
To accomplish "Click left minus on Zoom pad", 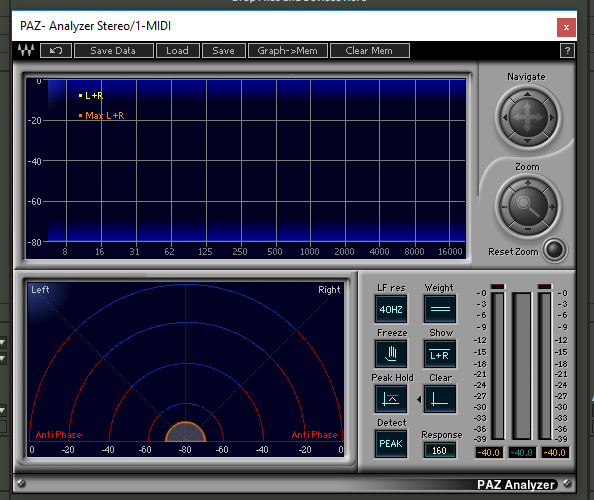I will click(x=504, y=207).
